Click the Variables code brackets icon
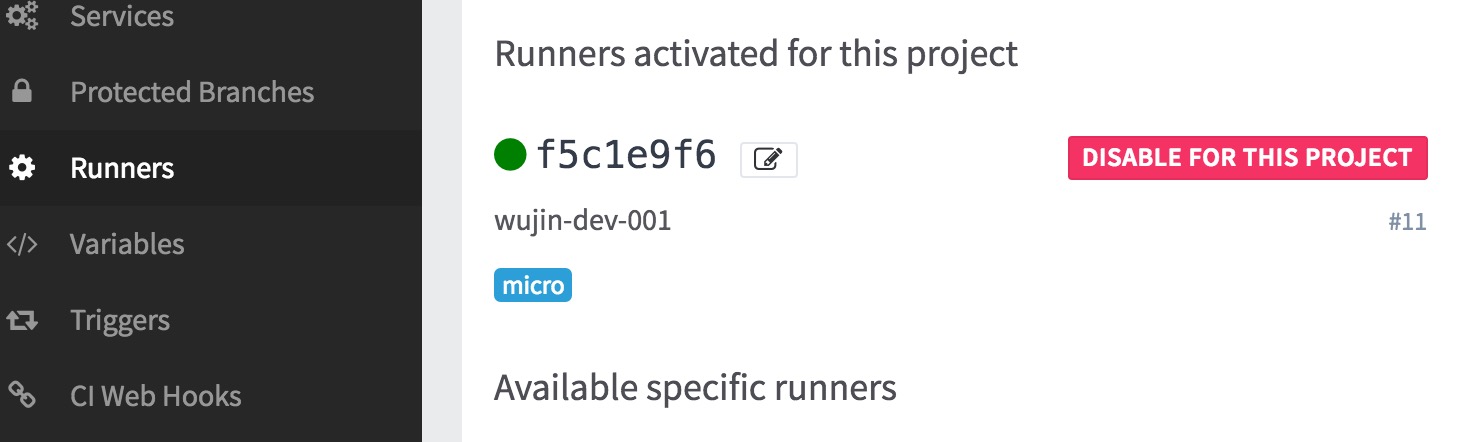The image size is (1462, 442). [x=21, y=245]
